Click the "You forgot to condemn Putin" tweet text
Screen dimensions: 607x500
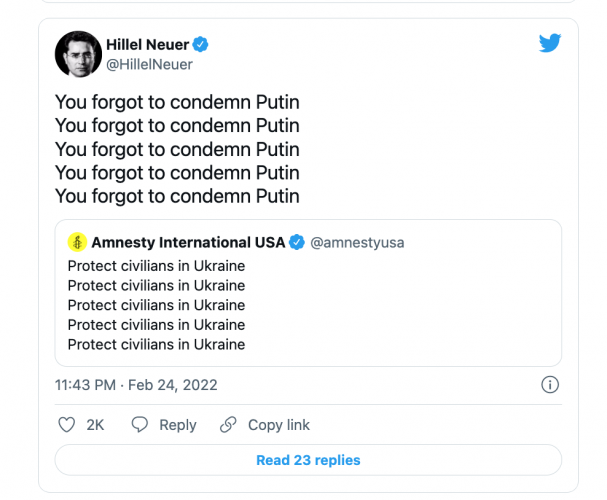point(177,149)
